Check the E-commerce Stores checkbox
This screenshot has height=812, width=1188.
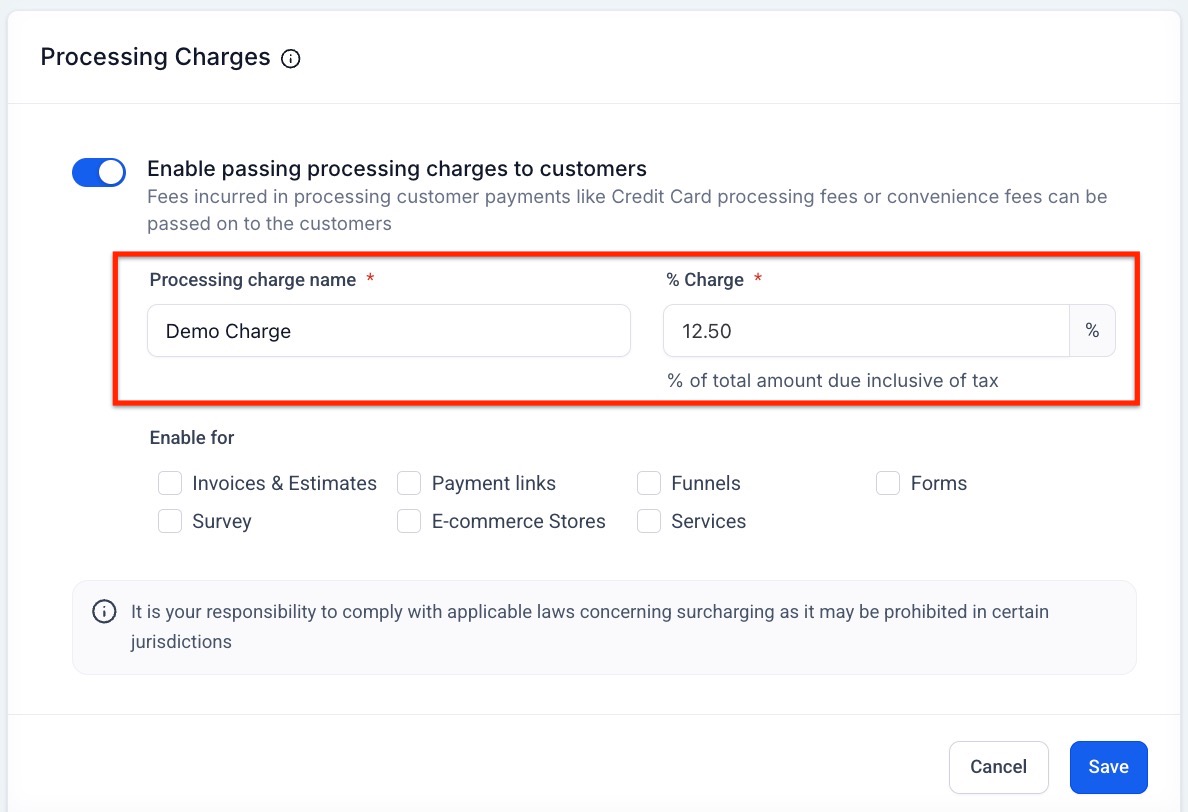coord(409,521)
